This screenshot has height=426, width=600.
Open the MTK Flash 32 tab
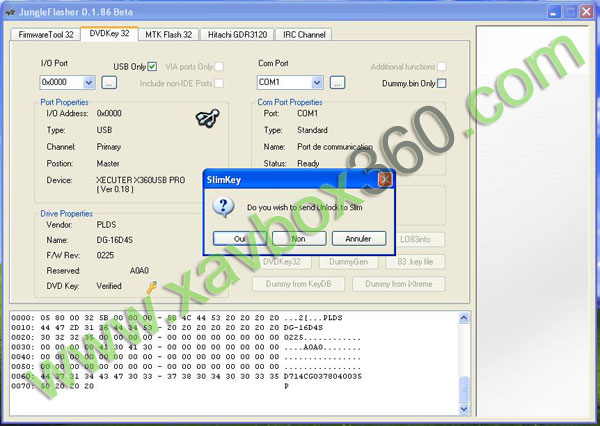tap(168, 34)
